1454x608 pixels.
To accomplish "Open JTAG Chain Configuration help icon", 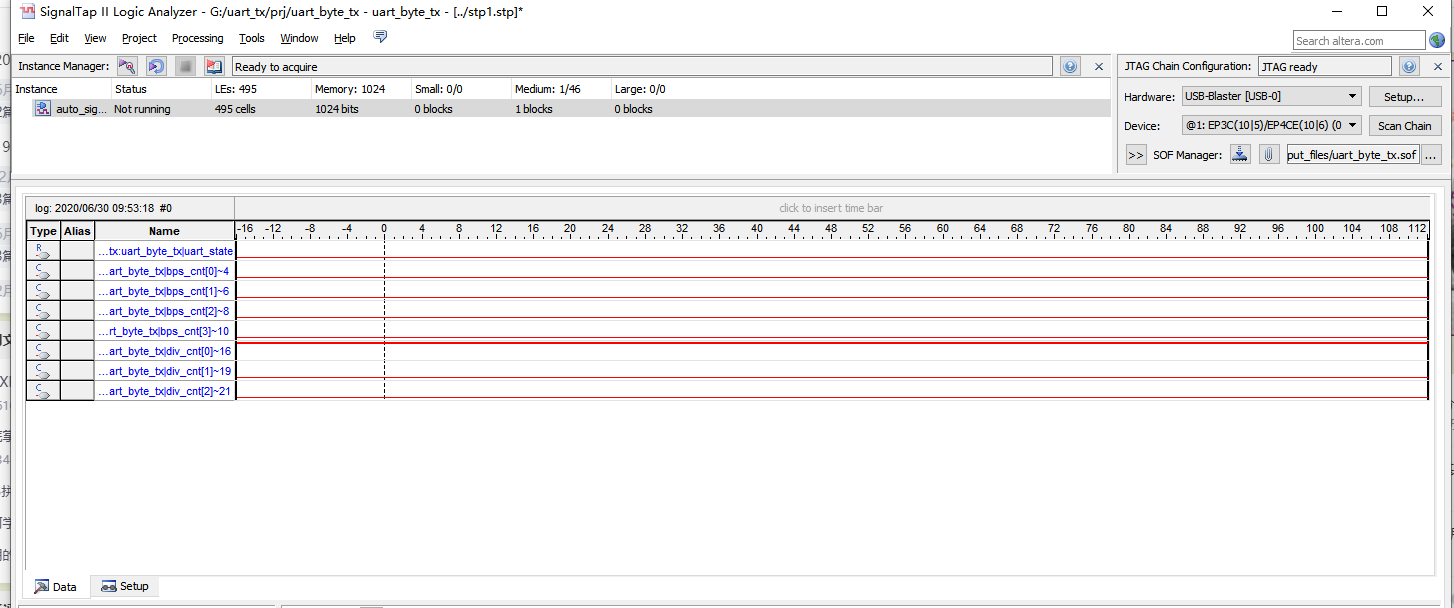I will (x=1409, y=65).
